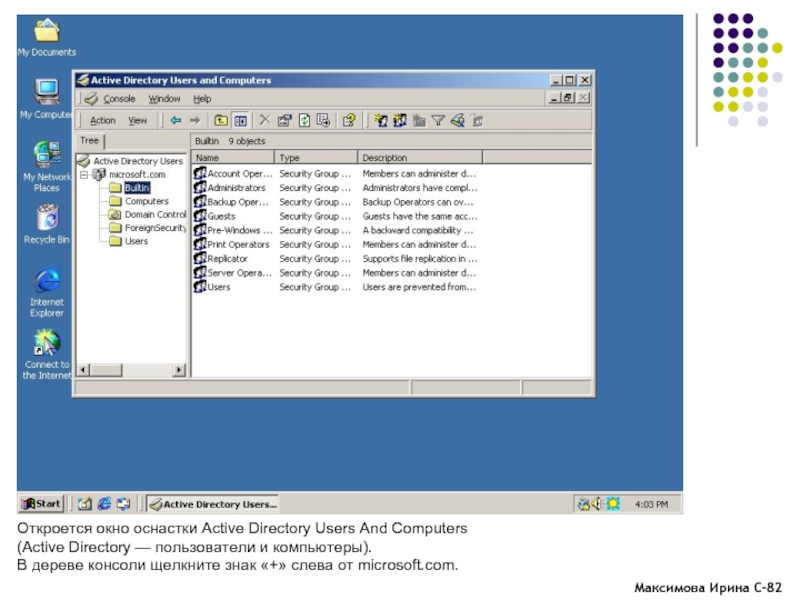Toggle the Show/Hide console tree button
The width and height of the screenshot is (800, 600).
[x=240, y=120]
